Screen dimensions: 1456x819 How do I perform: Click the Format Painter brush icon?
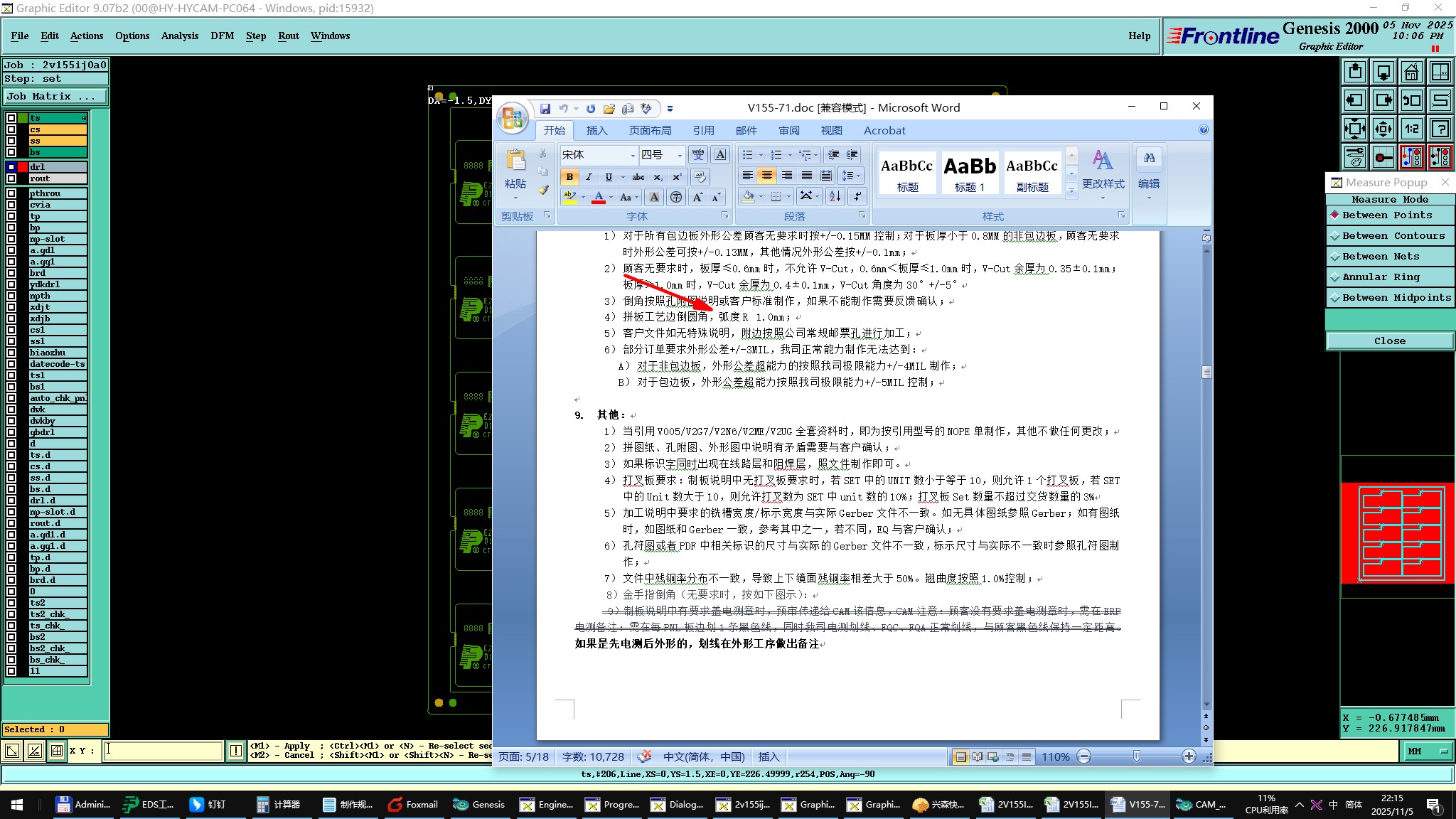(x=543, y=190)
